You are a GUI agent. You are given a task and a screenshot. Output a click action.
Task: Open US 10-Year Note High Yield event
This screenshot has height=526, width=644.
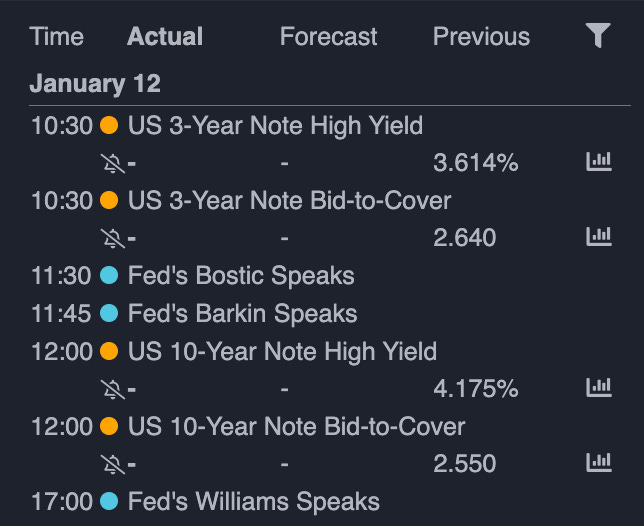pyautogui.click(x=282, y=352)
